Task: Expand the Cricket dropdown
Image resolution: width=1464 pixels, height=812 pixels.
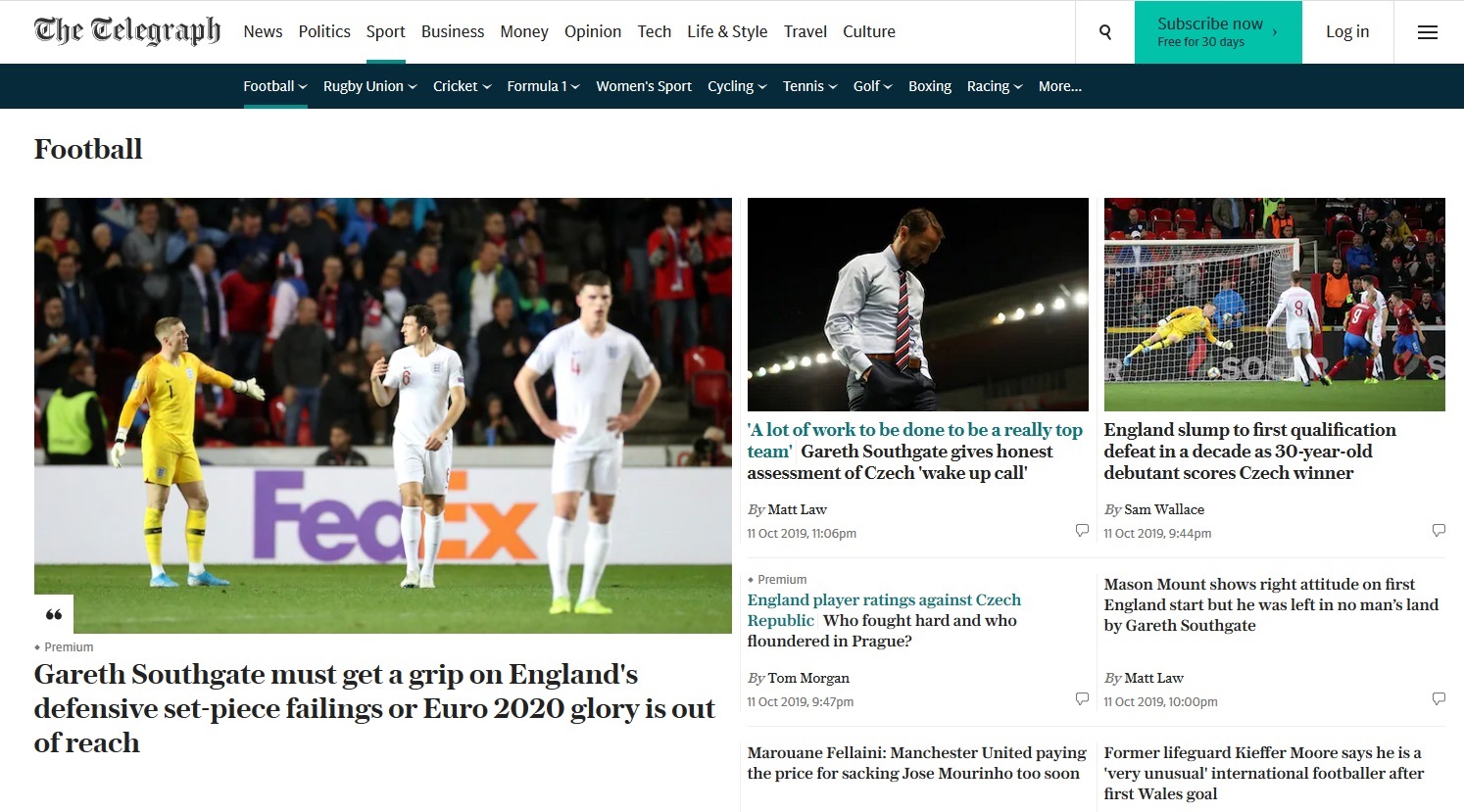Action: coord(463,86)
